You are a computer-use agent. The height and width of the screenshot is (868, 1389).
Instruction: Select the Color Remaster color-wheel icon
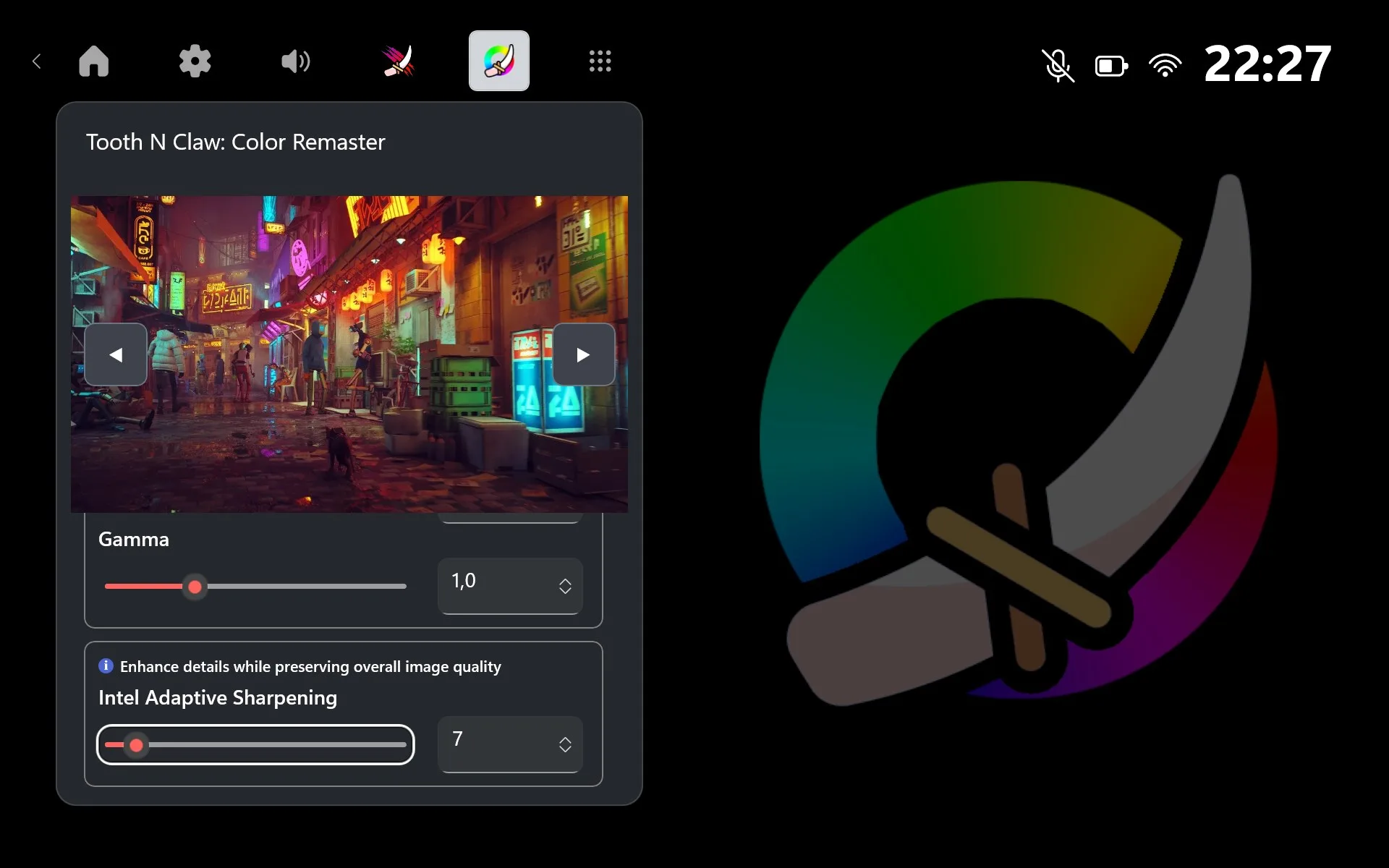499,61
